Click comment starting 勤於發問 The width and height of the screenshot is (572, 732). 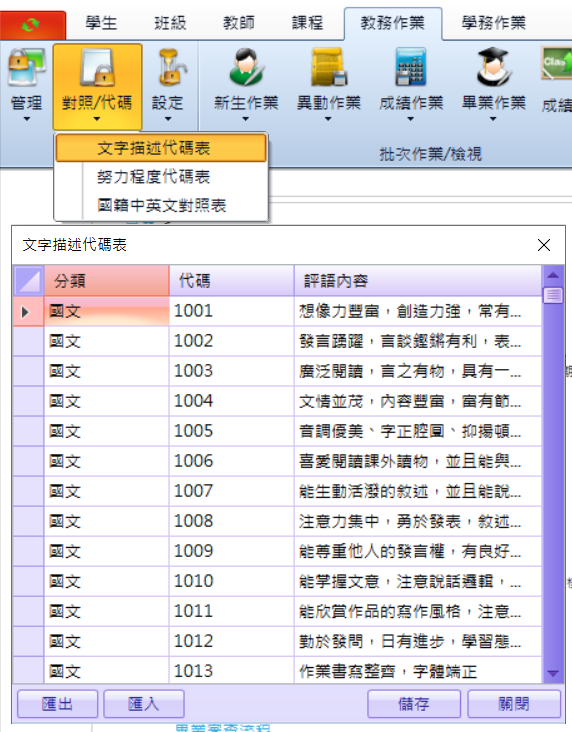click(x=418, y=641)
